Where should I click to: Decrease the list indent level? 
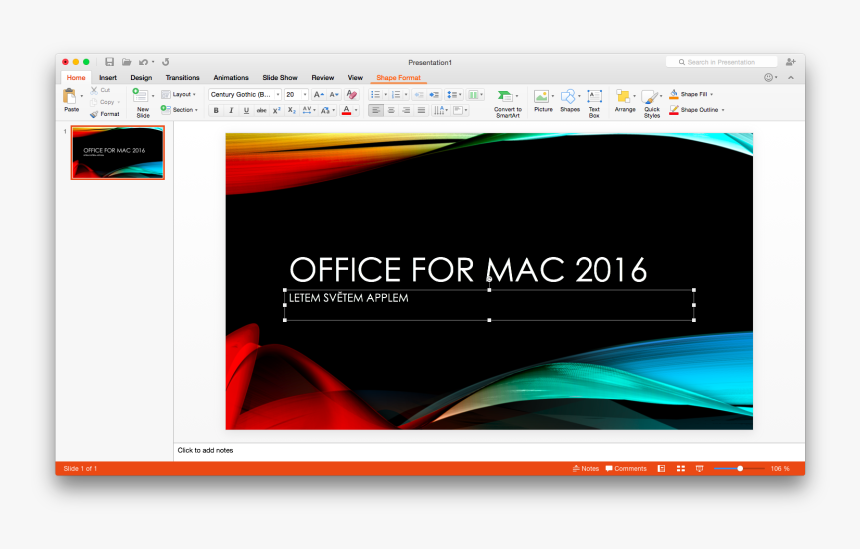419,94
